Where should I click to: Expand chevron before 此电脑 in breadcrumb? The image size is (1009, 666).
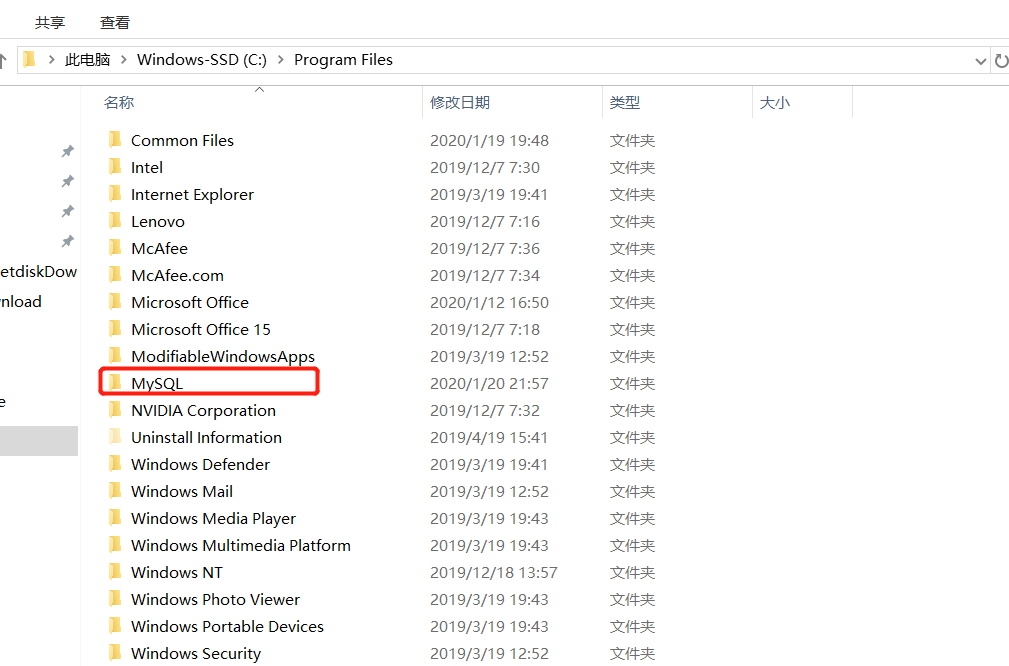tap(51, 60)
